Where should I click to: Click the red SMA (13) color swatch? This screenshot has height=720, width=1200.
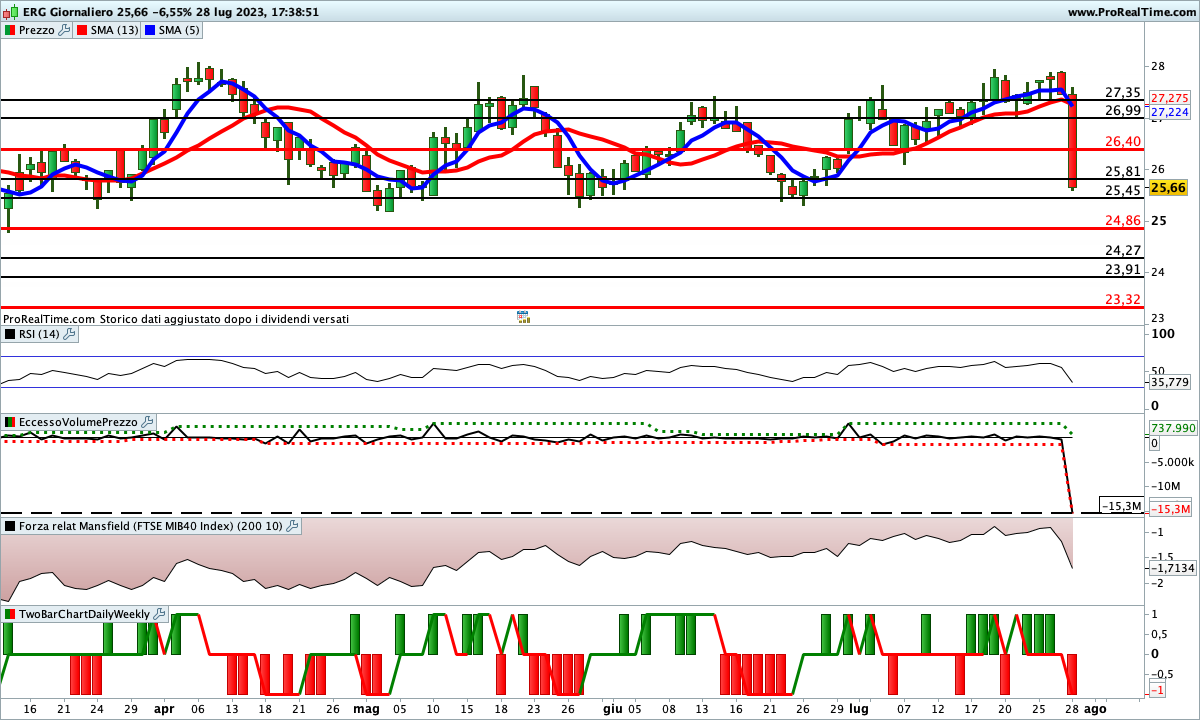coord(81,30)
